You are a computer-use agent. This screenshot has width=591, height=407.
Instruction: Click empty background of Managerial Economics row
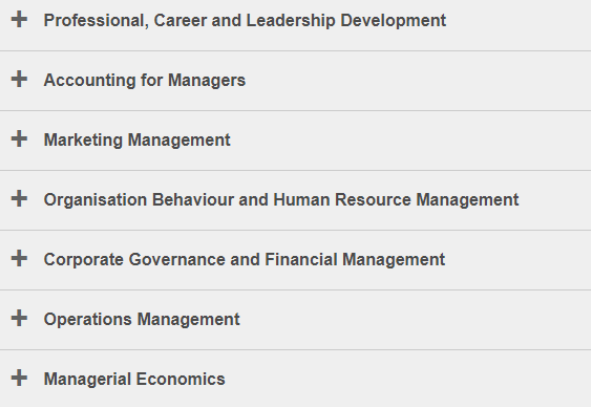point(407,379)
